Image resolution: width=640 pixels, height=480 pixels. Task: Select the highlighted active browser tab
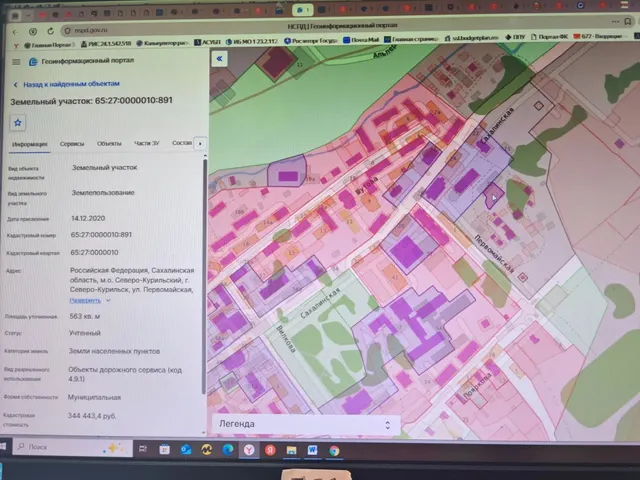click(302, 9)
